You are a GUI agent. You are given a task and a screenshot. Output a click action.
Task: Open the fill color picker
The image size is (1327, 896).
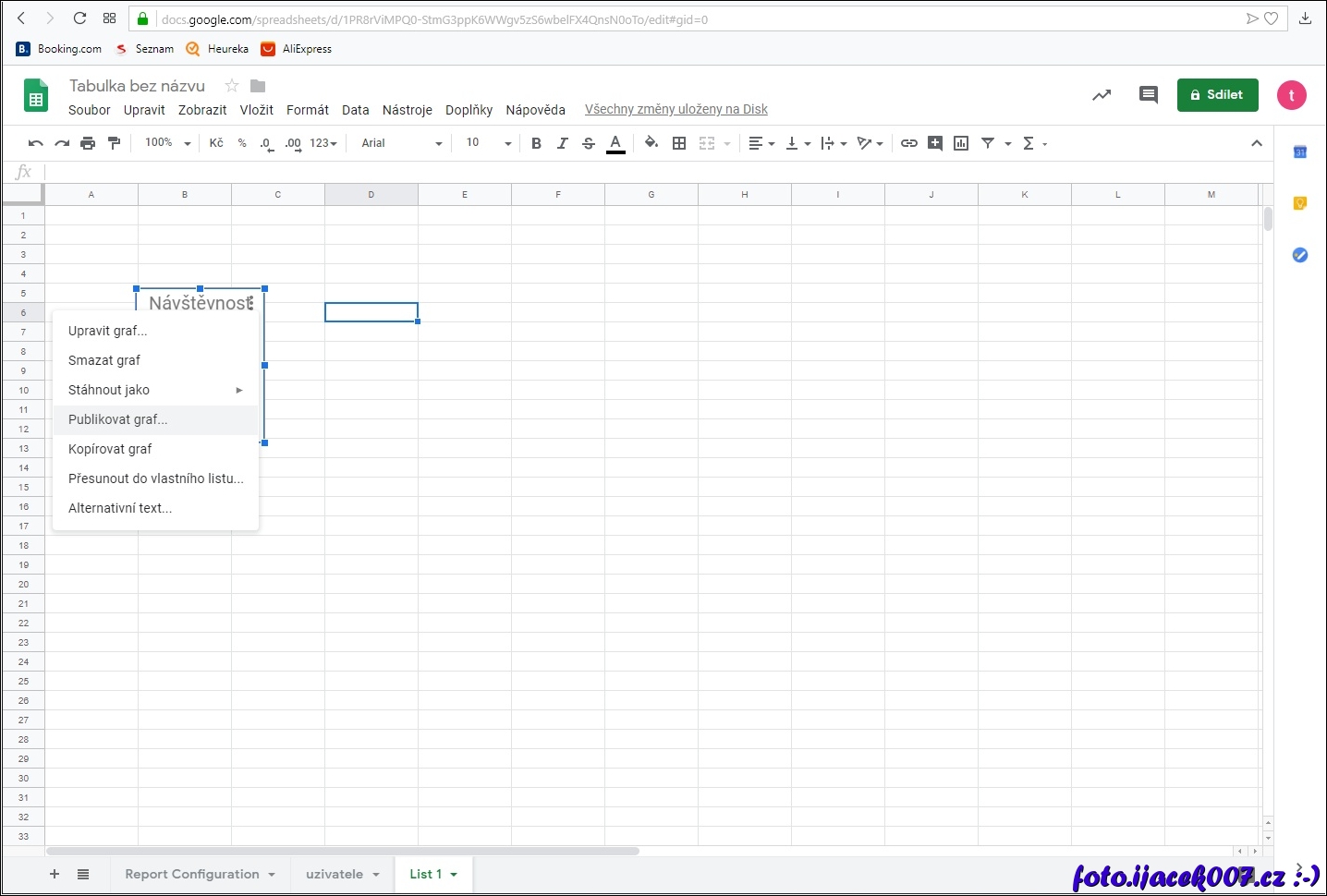[x=651, y=143]
